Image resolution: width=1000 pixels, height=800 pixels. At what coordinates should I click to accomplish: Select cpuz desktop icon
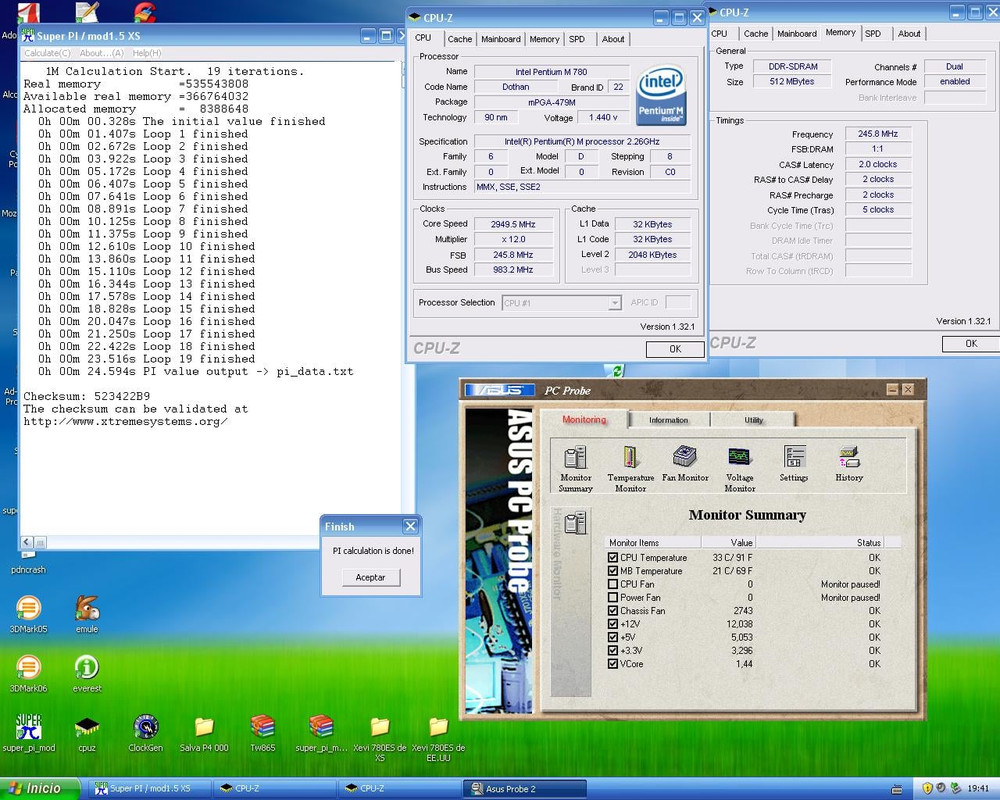pyautogui.click(x=87, y=734)
